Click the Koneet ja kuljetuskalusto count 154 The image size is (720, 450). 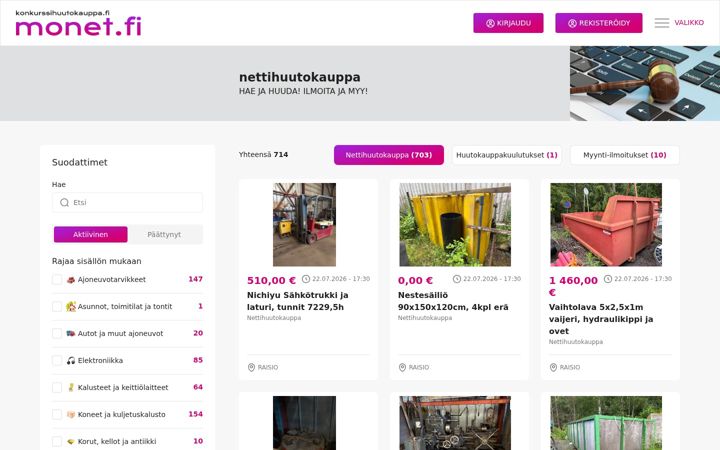(x=196, y=414)
